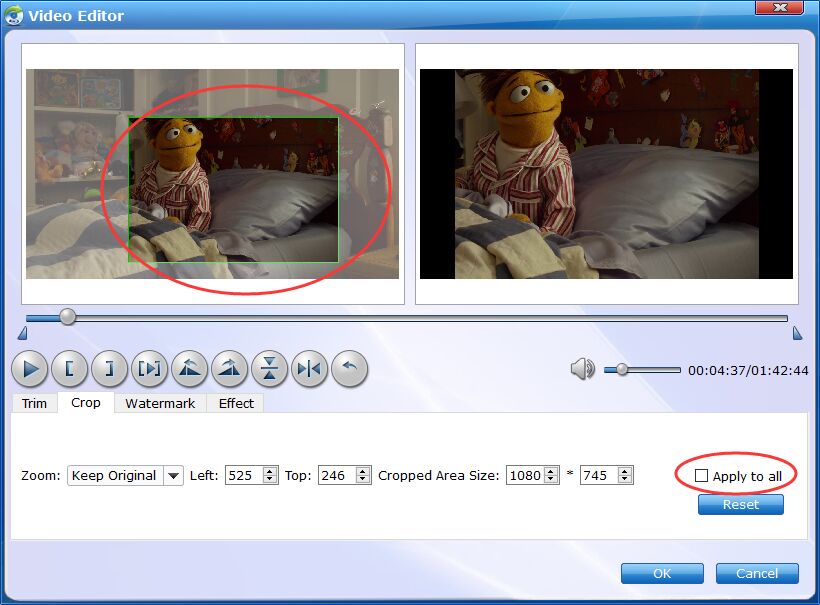
Task: Decrease the Left crop value
Action: click(x=270, y=480)
